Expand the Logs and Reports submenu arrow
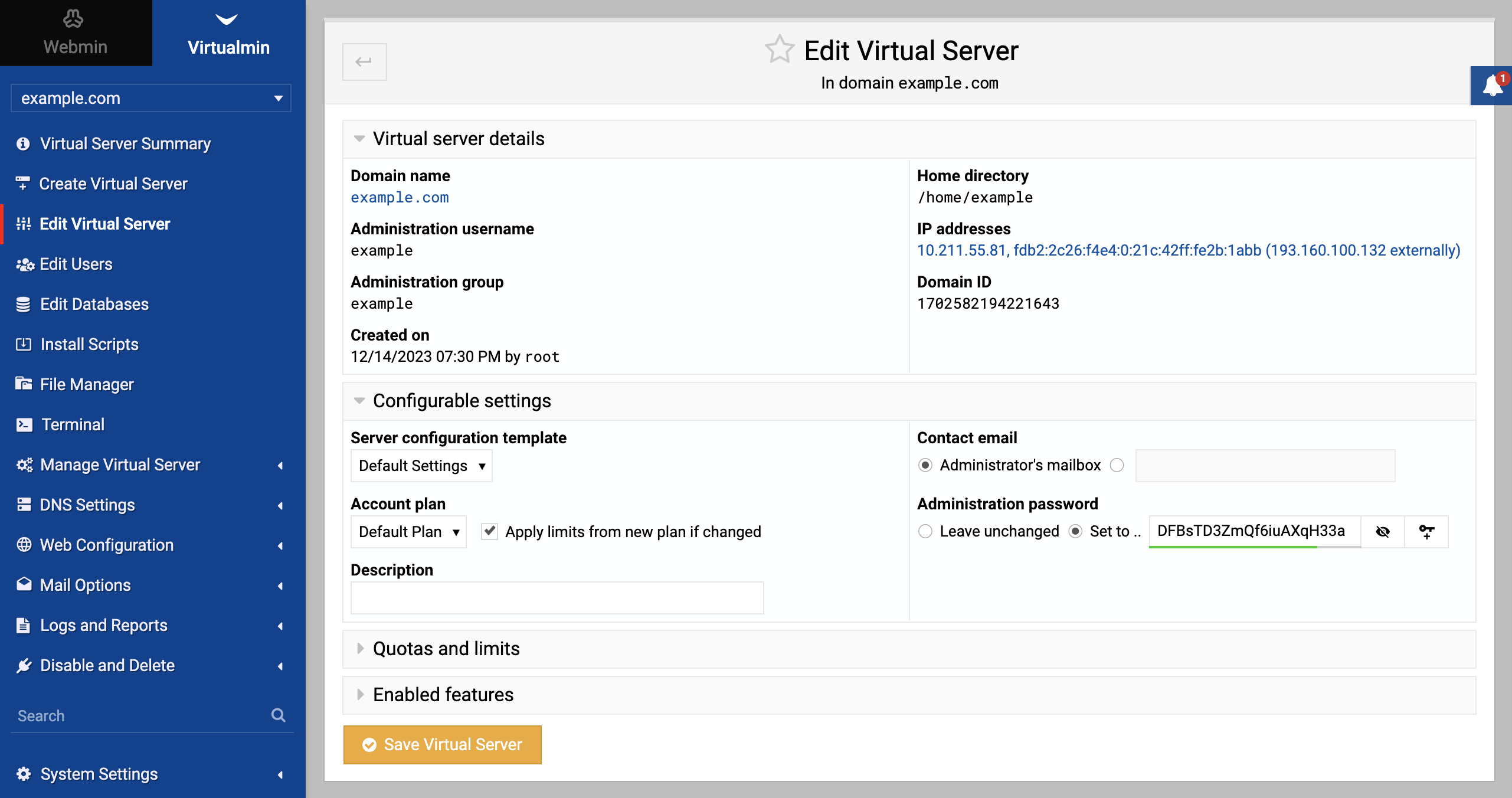Image resolution: width=1512 pixels, height=798 pixels. click(x=280, y=626)
